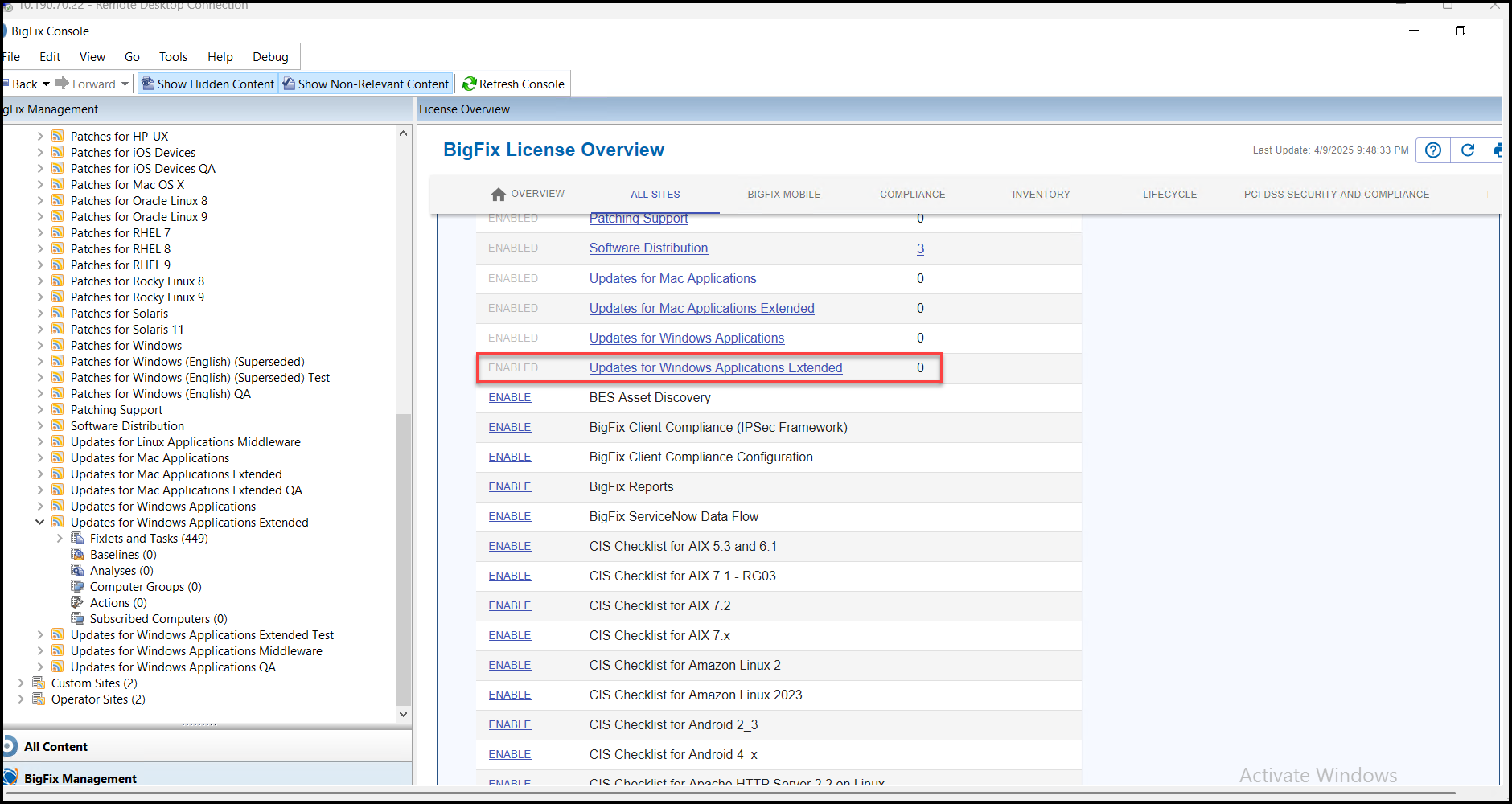Switch to the BIGFIX MOBILE tab
1512x804 pixels.
click(x=783, y=194)
